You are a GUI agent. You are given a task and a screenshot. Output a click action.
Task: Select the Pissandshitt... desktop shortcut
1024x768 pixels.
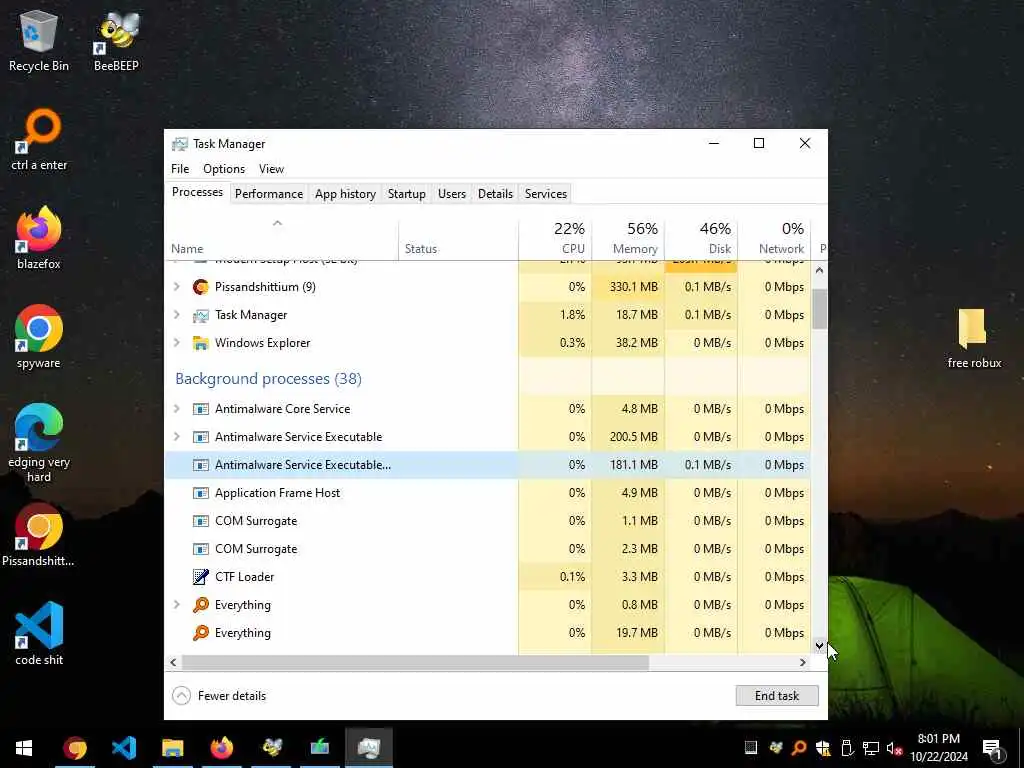(39, 536)
